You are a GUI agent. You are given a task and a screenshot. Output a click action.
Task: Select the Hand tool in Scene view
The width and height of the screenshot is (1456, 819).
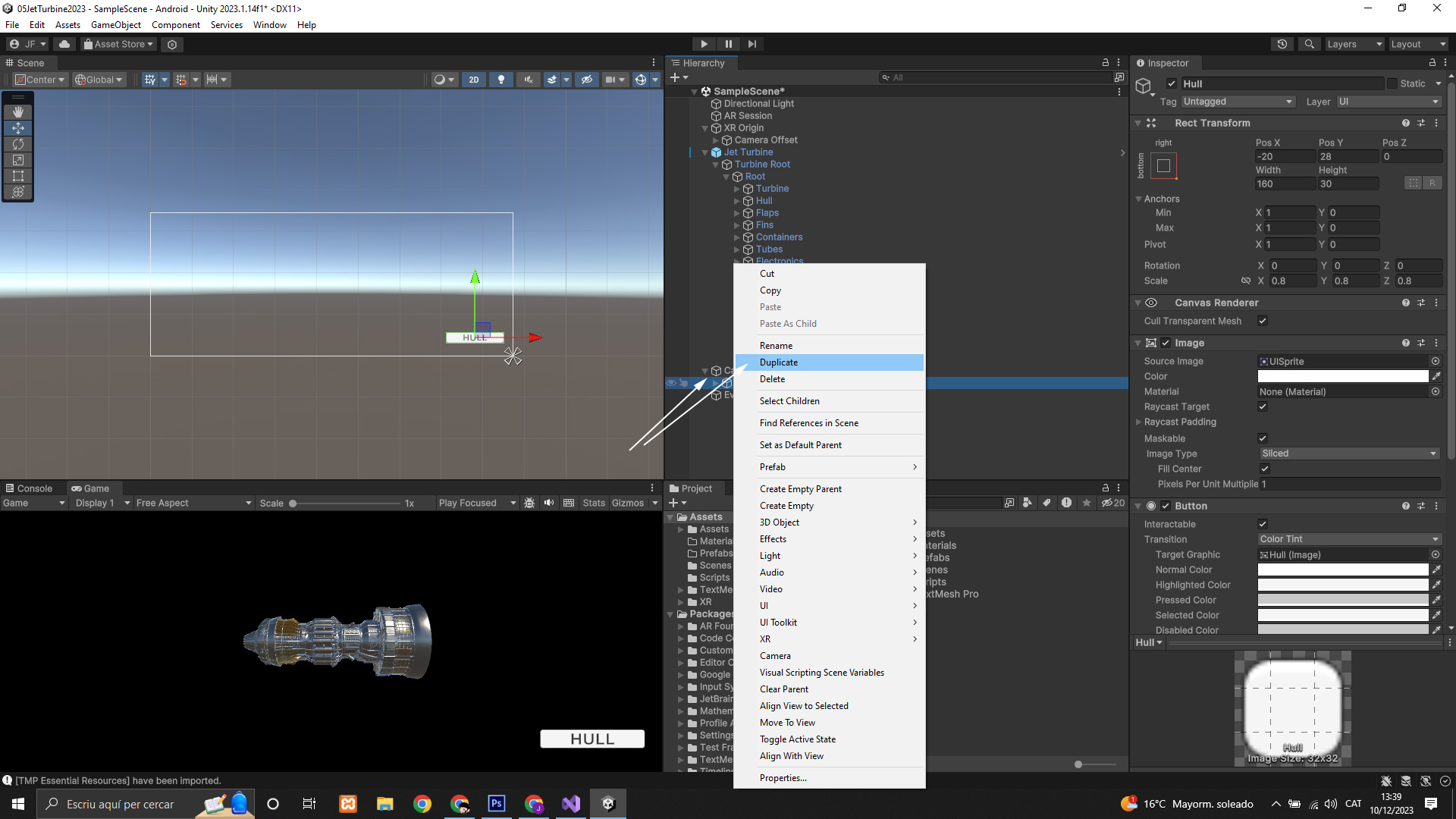click(x=18, y=112)
